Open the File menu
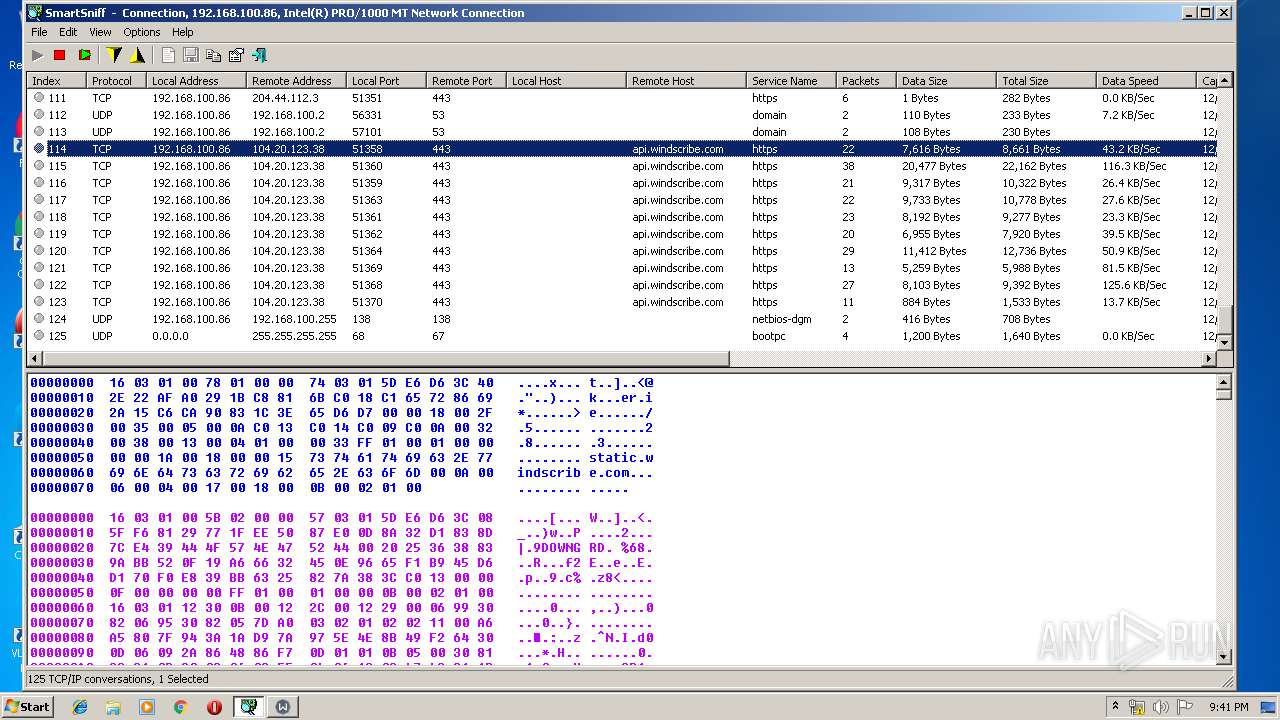The height and width of the screenshot is (720, 1280). [39, 32]
